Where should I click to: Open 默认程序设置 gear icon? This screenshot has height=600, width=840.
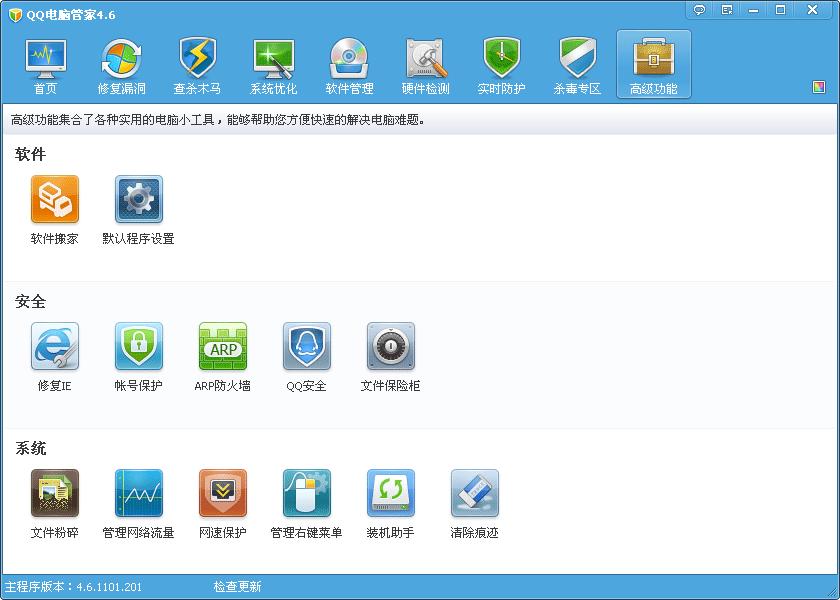click(x=138, y=200)
